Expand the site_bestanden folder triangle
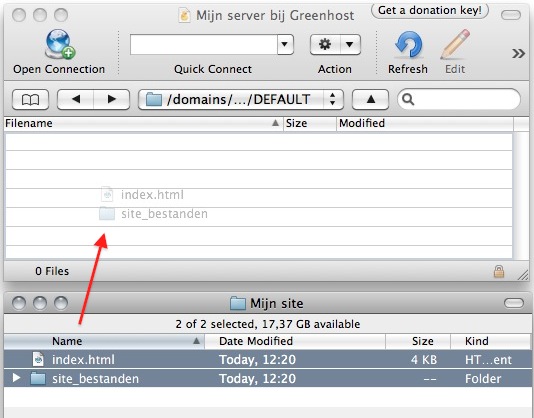534x418 pixels. [16, 378]
